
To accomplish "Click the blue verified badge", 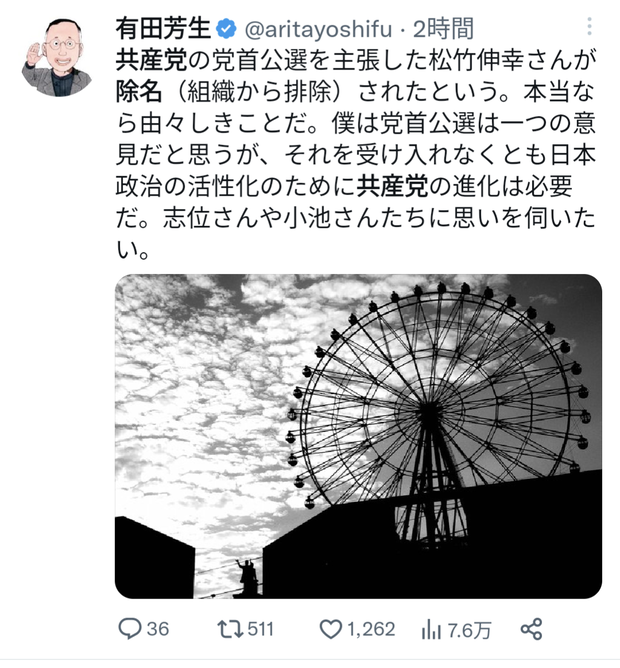I will pos(226,29).
